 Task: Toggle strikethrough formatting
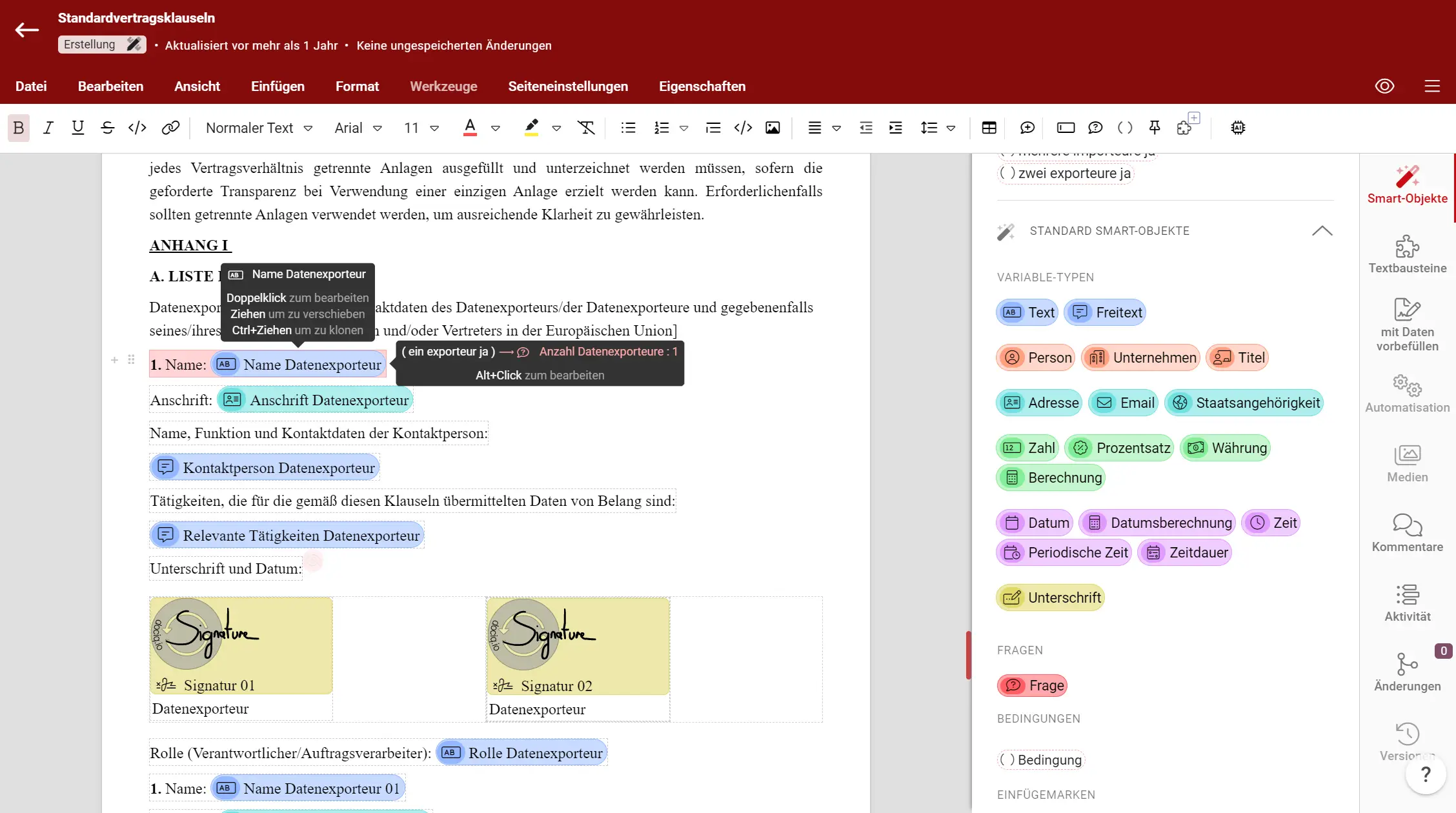(108, 128)
